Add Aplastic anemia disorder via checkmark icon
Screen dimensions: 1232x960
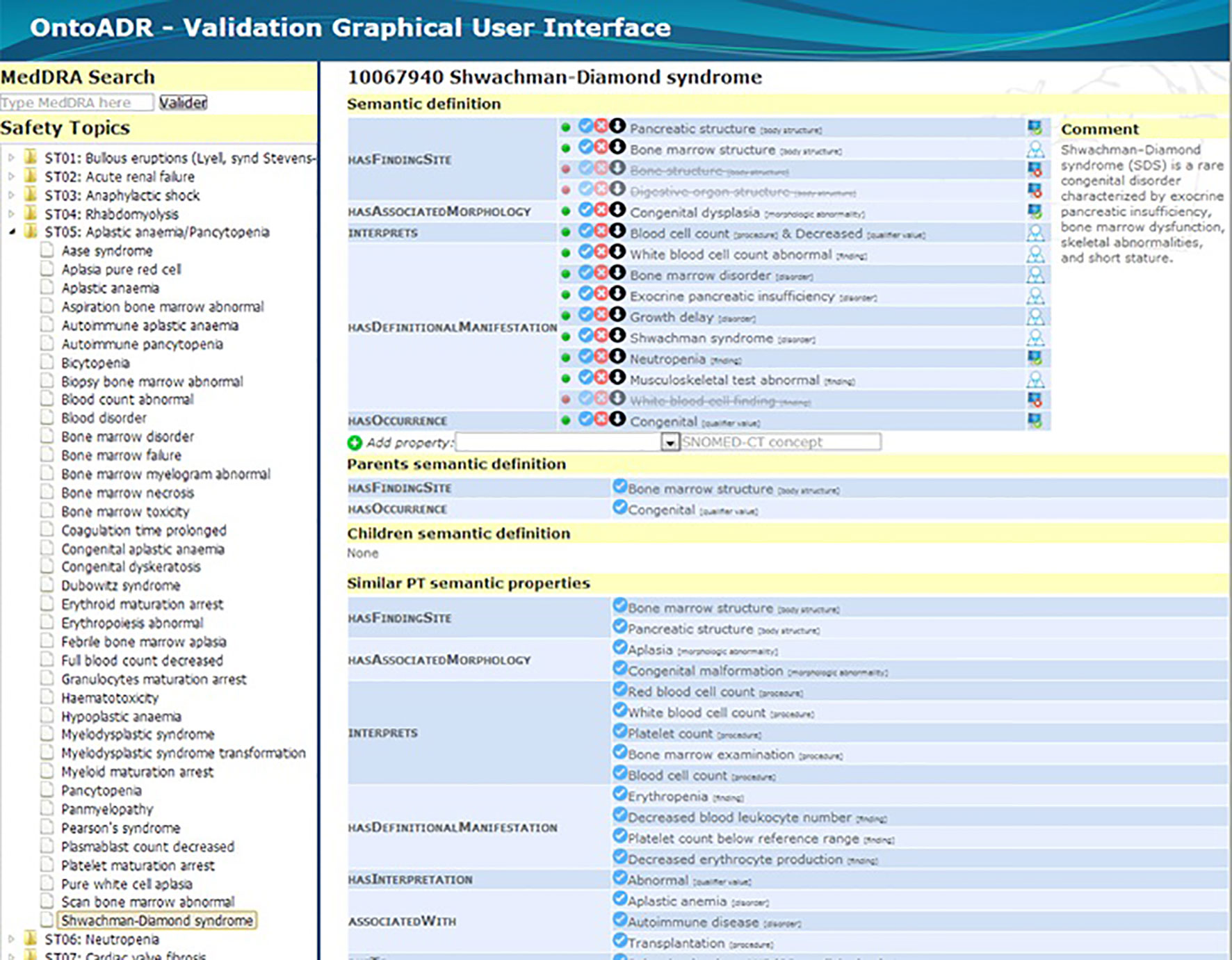click(619, 899)
